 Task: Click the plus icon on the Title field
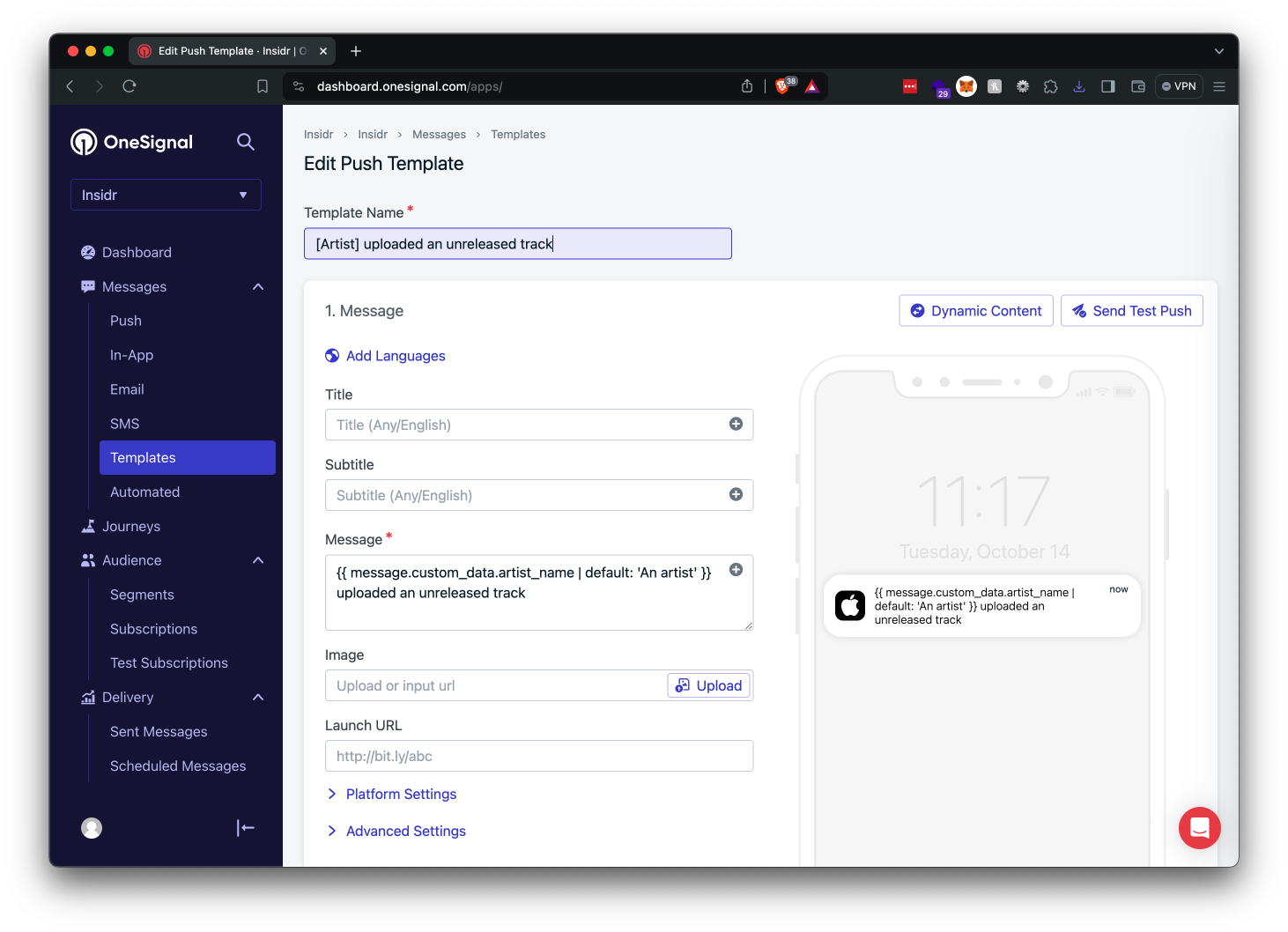(x=736, y=424)
